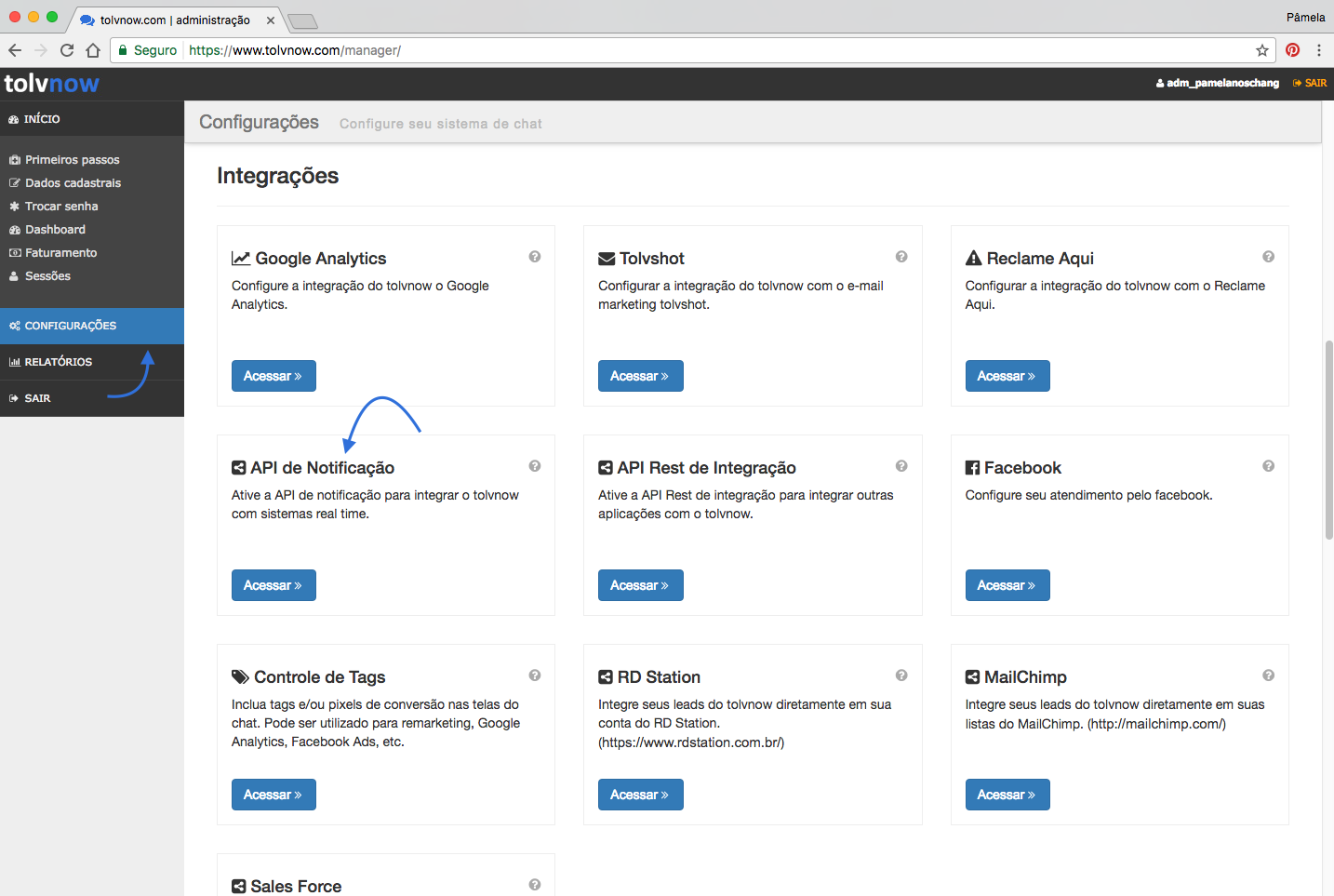Click the Integrações heading
This screenshot has width=1334, height=896.
pyautogui.click(x=277, y=176)
